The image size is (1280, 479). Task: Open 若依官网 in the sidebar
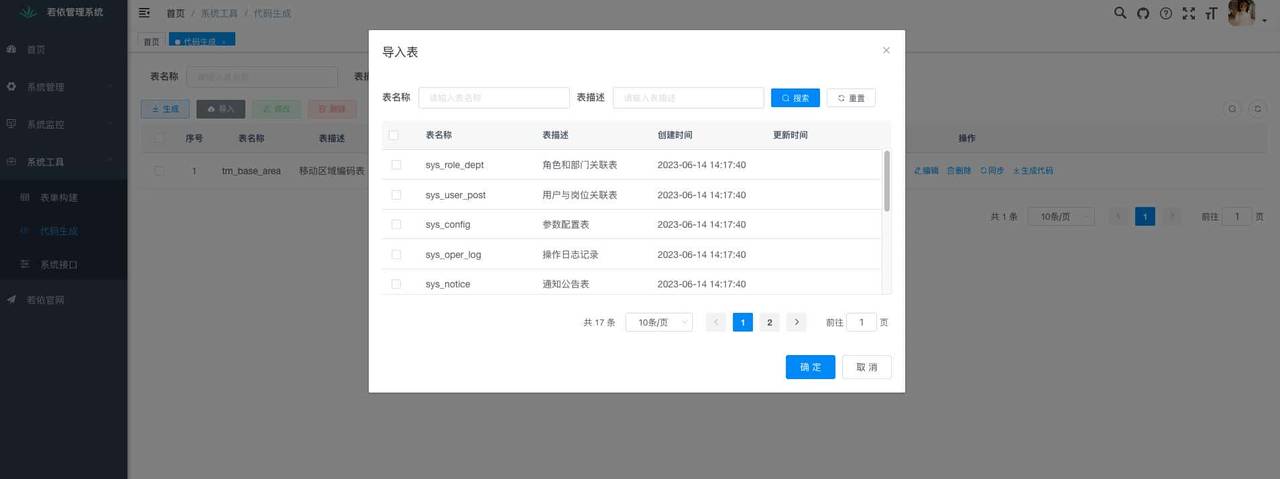64,299
